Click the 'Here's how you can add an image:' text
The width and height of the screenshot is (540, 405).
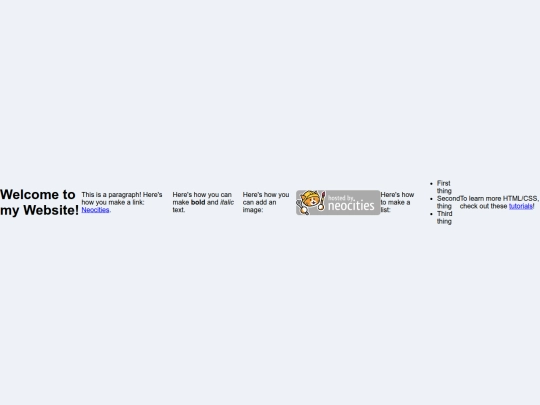click(266, 202)
